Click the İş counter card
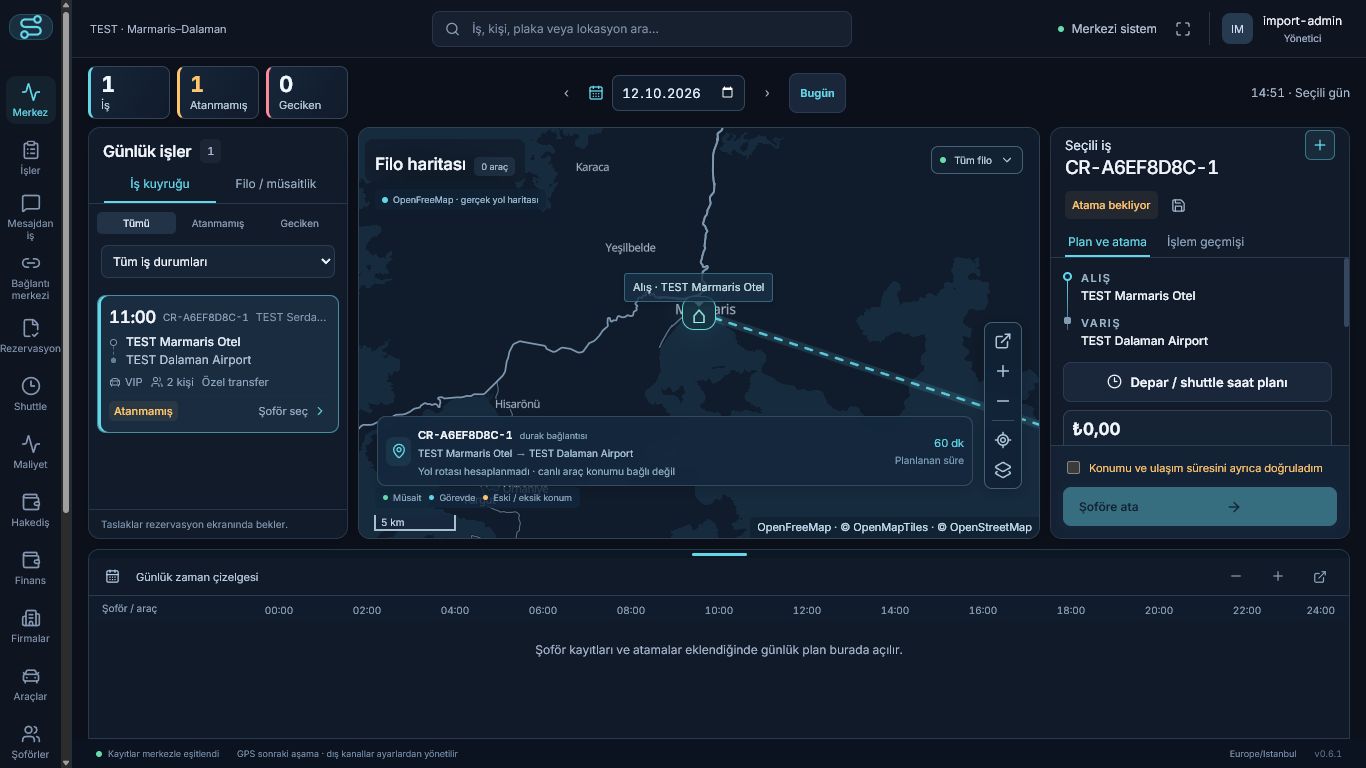Viewport: 1366px width, 768px height. tap(129, 93)
